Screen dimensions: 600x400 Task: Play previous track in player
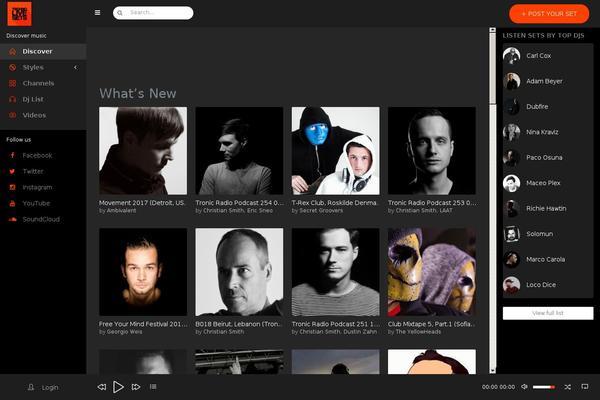[x=102, y=387]
